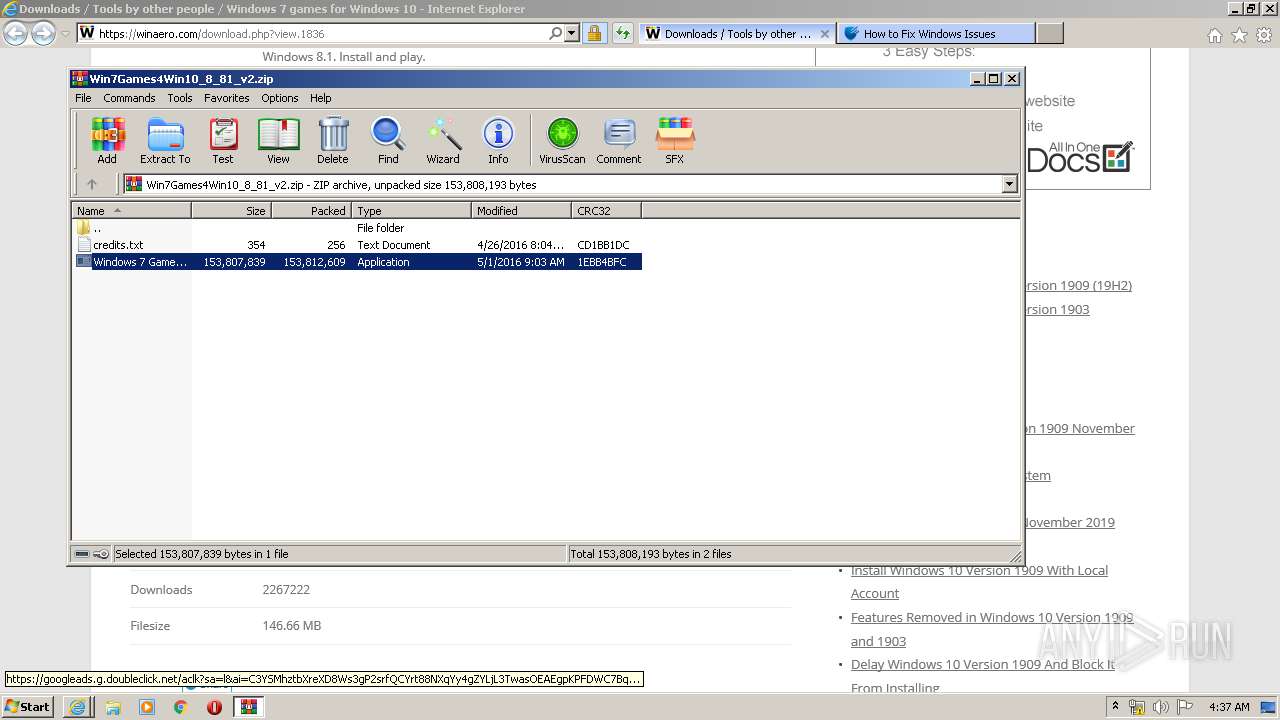Click the key icon in WinRAR status bar
Image resolution: width=1280 pixels, height=720 pixels.
point(101,554)
